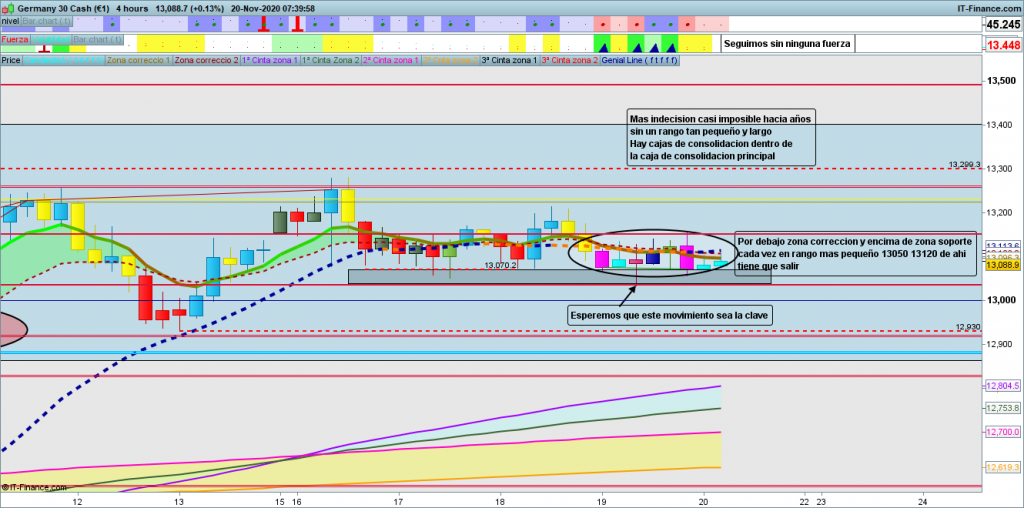1024x508 pixels.
Task: Click the candlestick chart icon beside Germany 30 Cash
Action: 9,7
